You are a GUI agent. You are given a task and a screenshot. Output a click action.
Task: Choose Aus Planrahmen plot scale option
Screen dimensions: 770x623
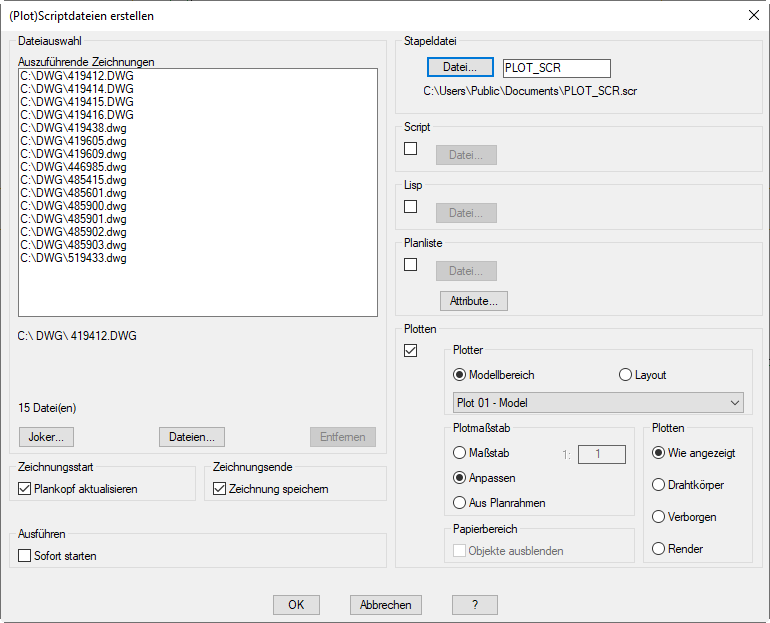click(460, 503)
